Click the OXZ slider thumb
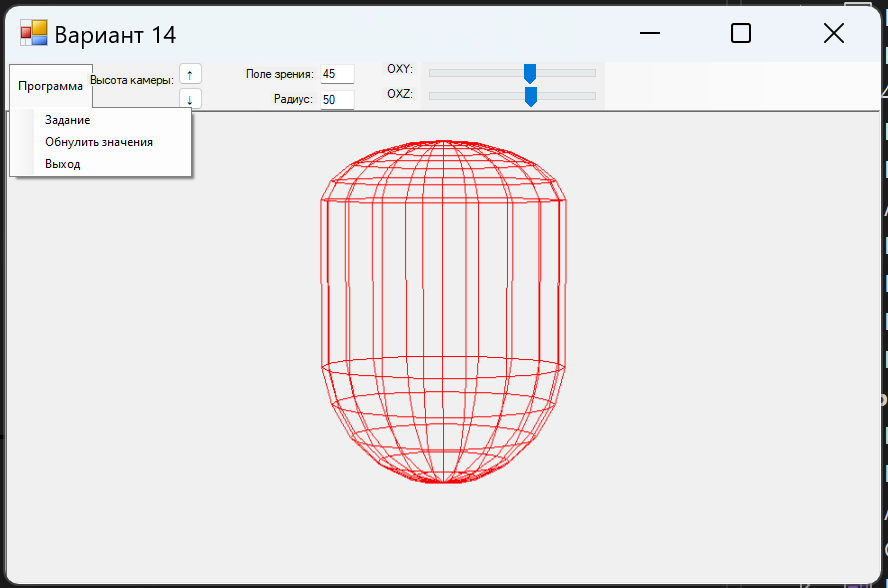 pos(531,97)
